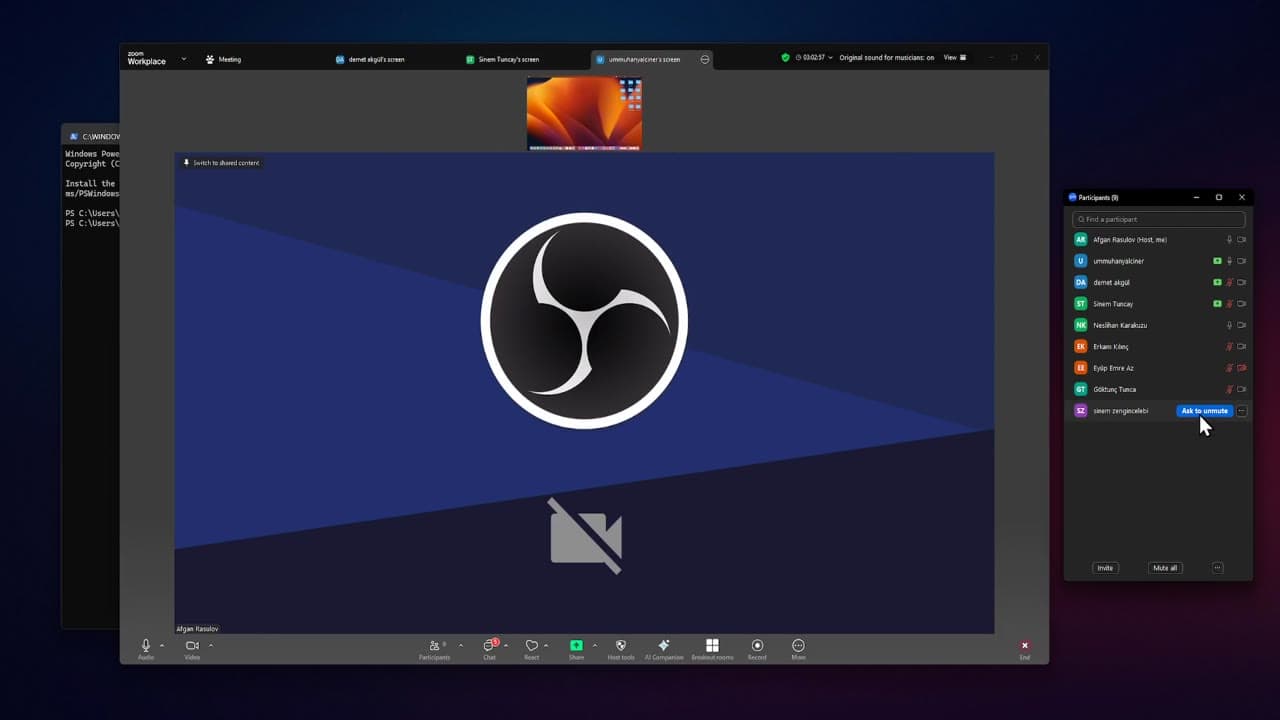This screenshot has width=1280, height=720.
Task: Open the Participants panel's bottom more-options button
Action: point(1217,568)
